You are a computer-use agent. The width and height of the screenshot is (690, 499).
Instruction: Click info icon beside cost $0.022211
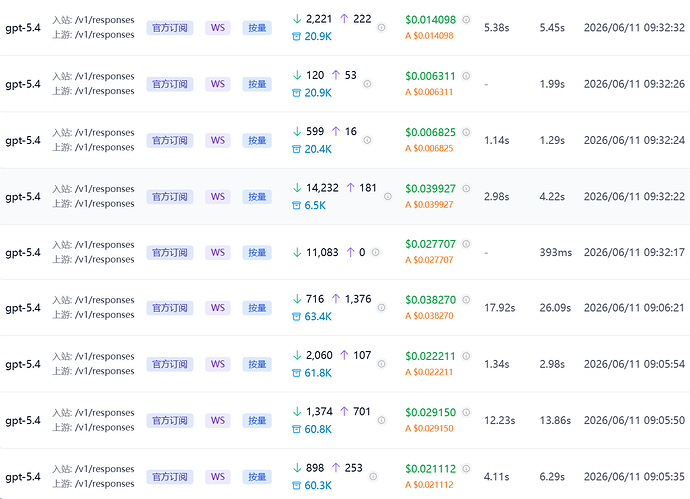[x=466, y=356]
